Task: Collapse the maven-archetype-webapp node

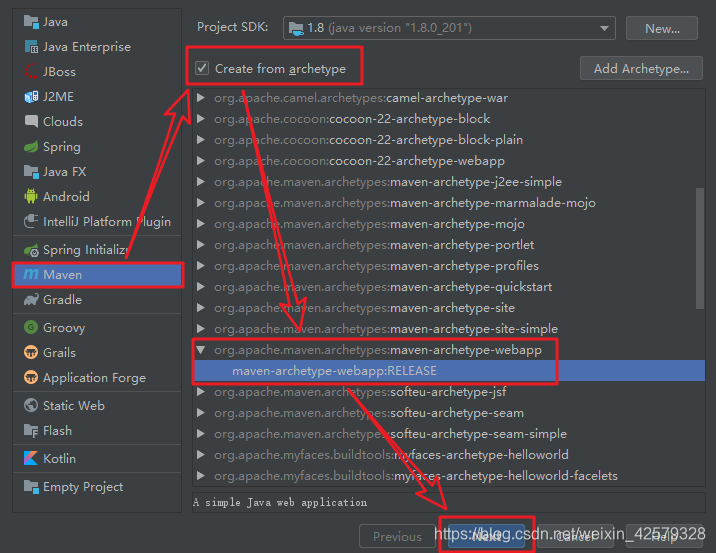Action: point(200,350)
